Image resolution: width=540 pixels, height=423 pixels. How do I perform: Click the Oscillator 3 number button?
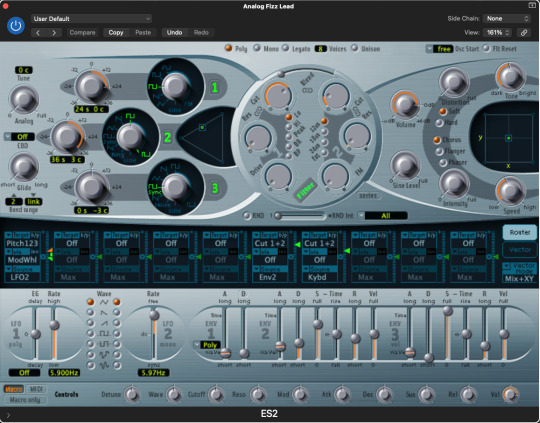click(215, 188)
